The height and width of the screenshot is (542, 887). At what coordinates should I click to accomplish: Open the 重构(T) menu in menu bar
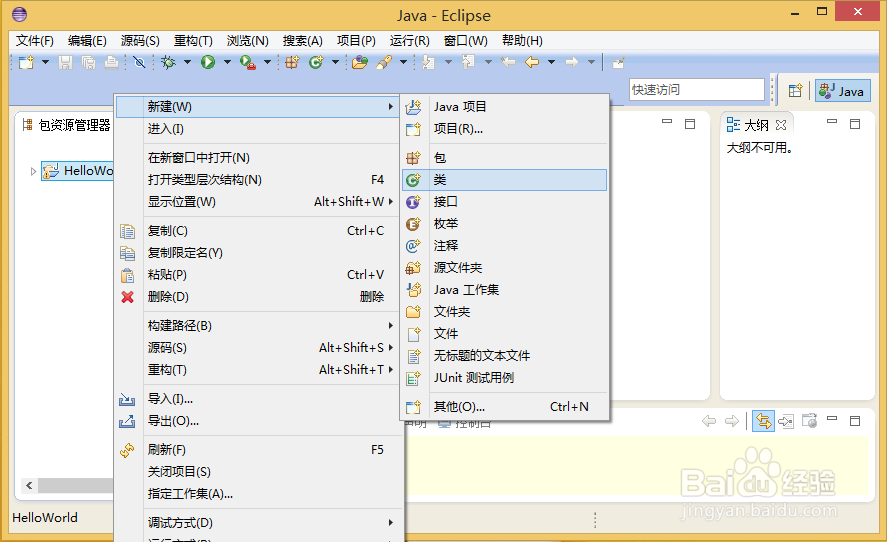pyautogui.click(x=193, y=41)
